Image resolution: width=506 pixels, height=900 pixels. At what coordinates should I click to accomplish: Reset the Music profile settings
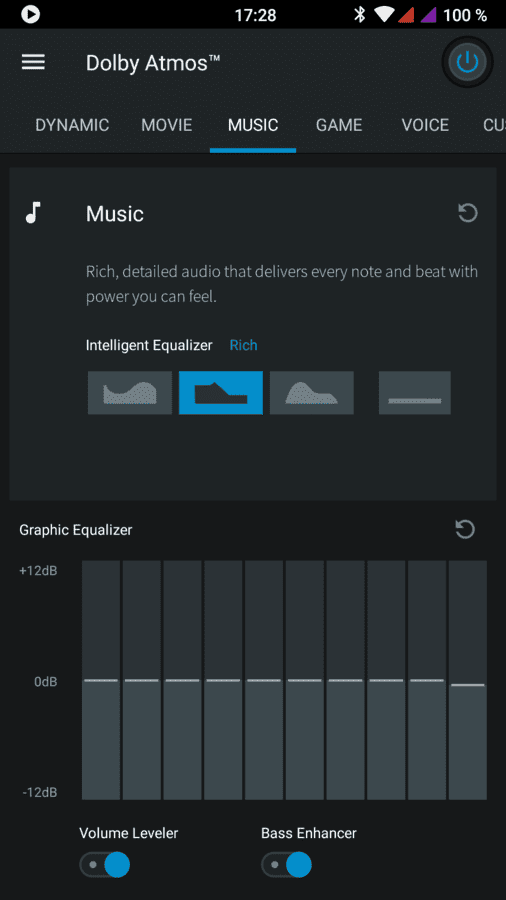click(x=468, y=214)
